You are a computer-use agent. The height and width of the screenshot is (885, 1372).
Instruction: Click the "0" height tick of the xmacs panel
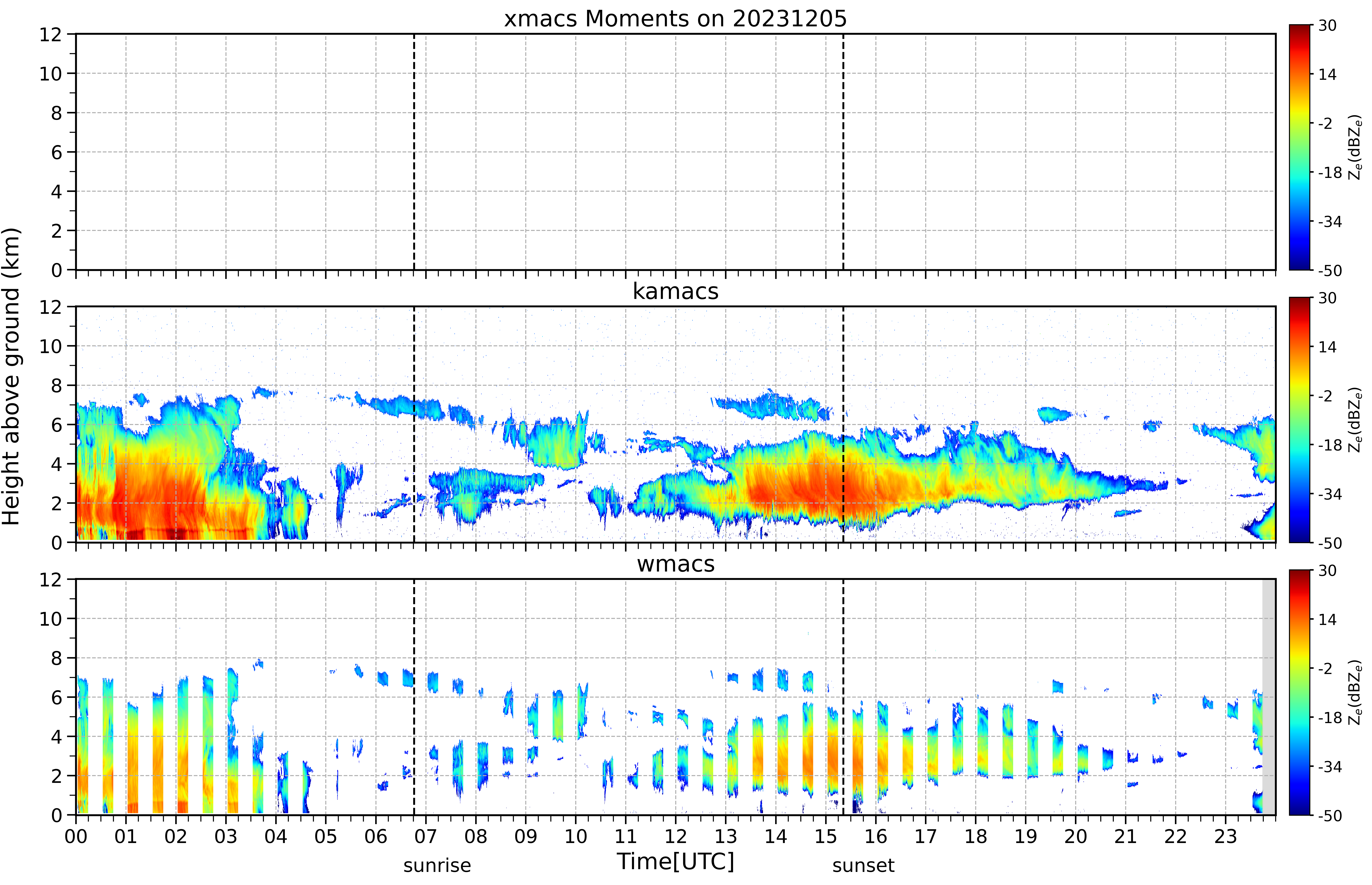[56, 270]
